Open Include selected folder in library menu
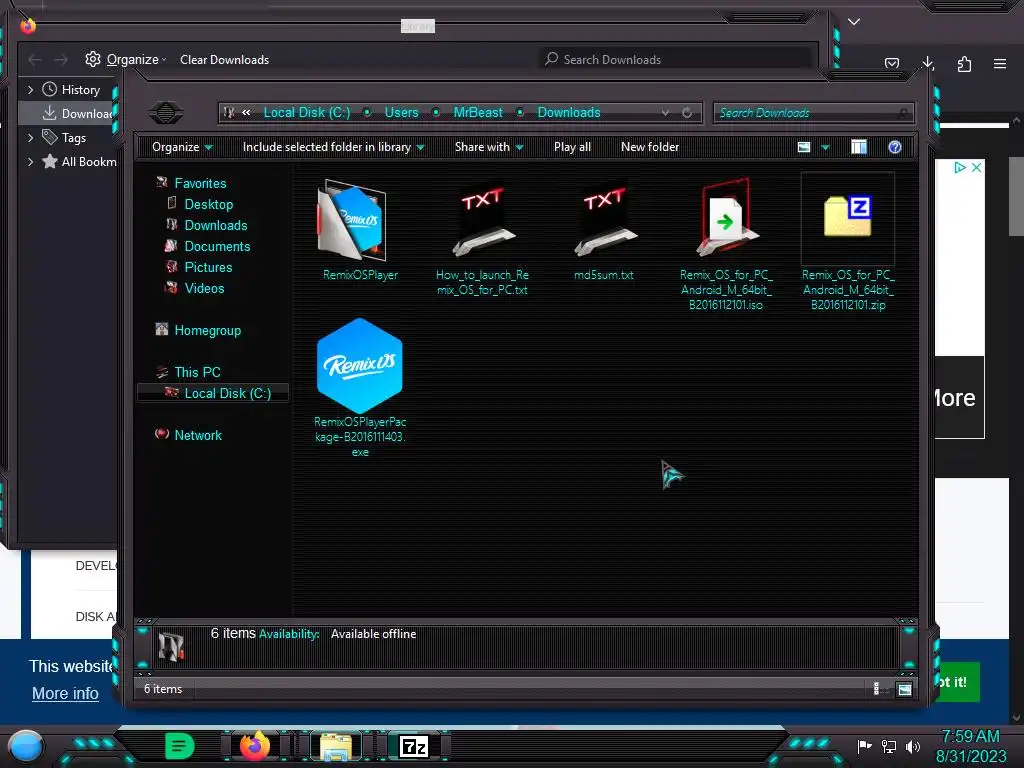This screenshot has width=1024, height=768. click(333, 147)
